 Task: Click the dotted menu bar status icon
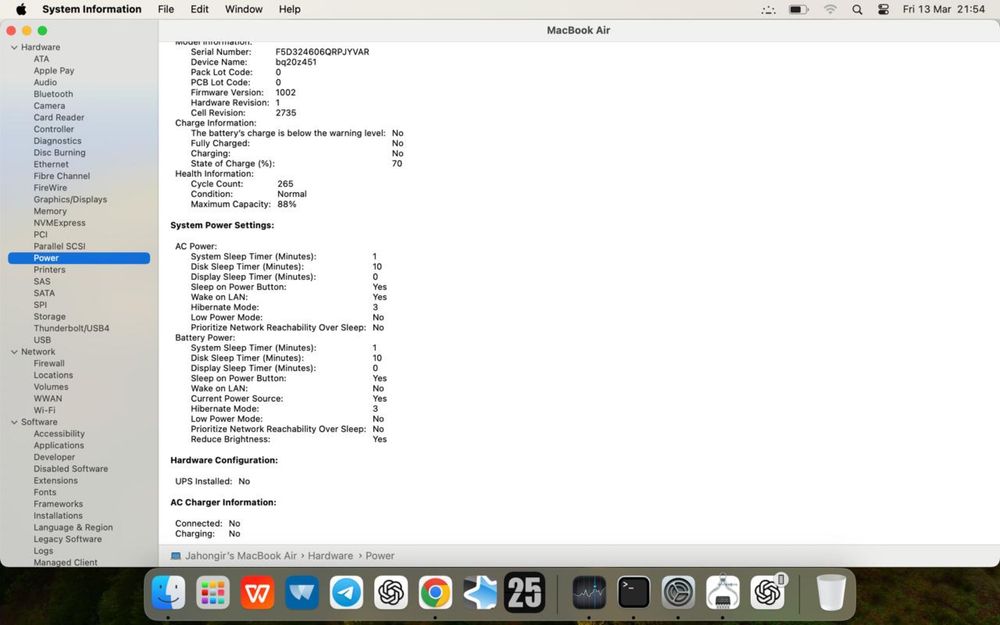pyautogui.click(x=768, y=10)
